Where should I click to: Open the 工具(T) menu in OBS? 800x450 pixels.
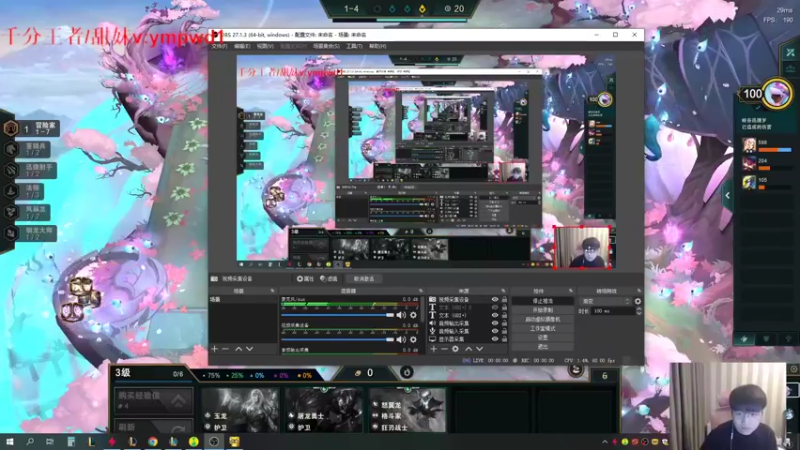[354, 46]
